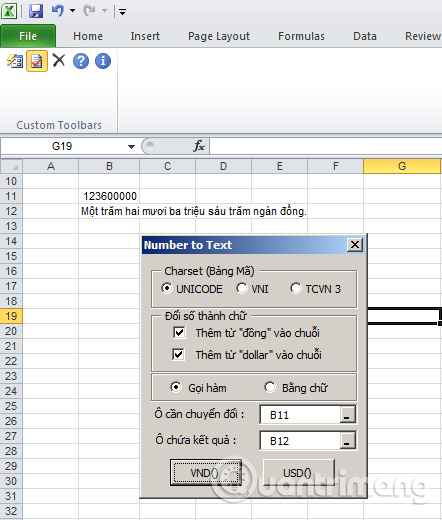Open the Undo history dropdown arrow
Screen dimensions: 442x520
point(73,11)
